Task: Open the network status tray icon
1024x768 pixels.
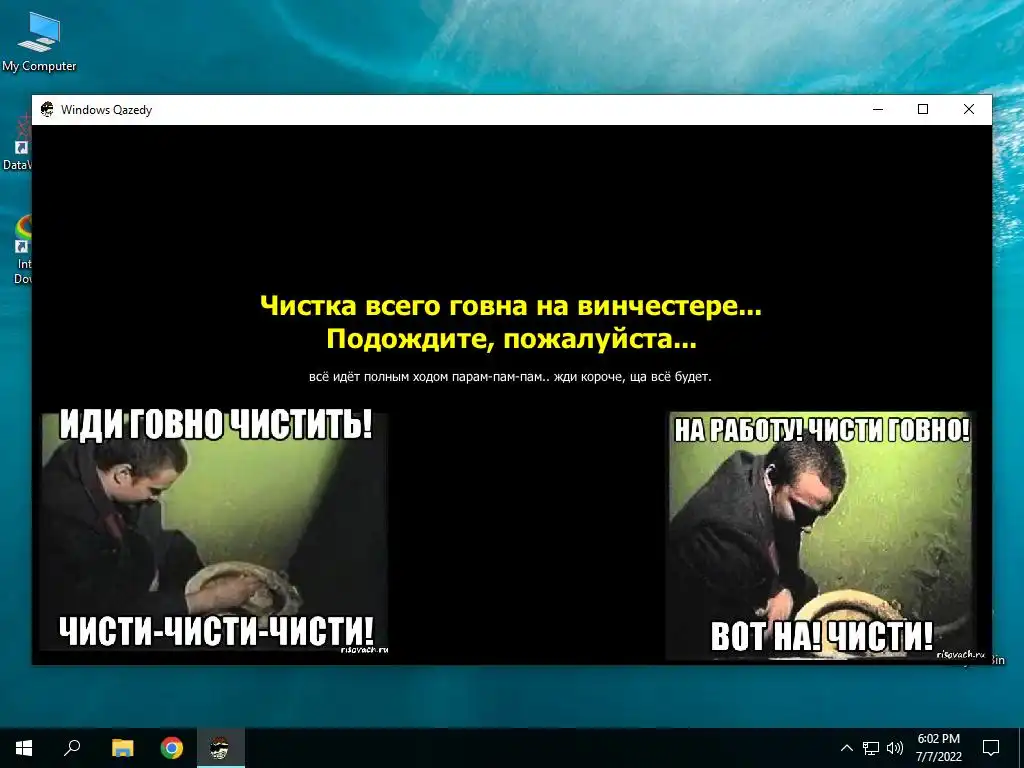Action: click(x=871, y=748)
